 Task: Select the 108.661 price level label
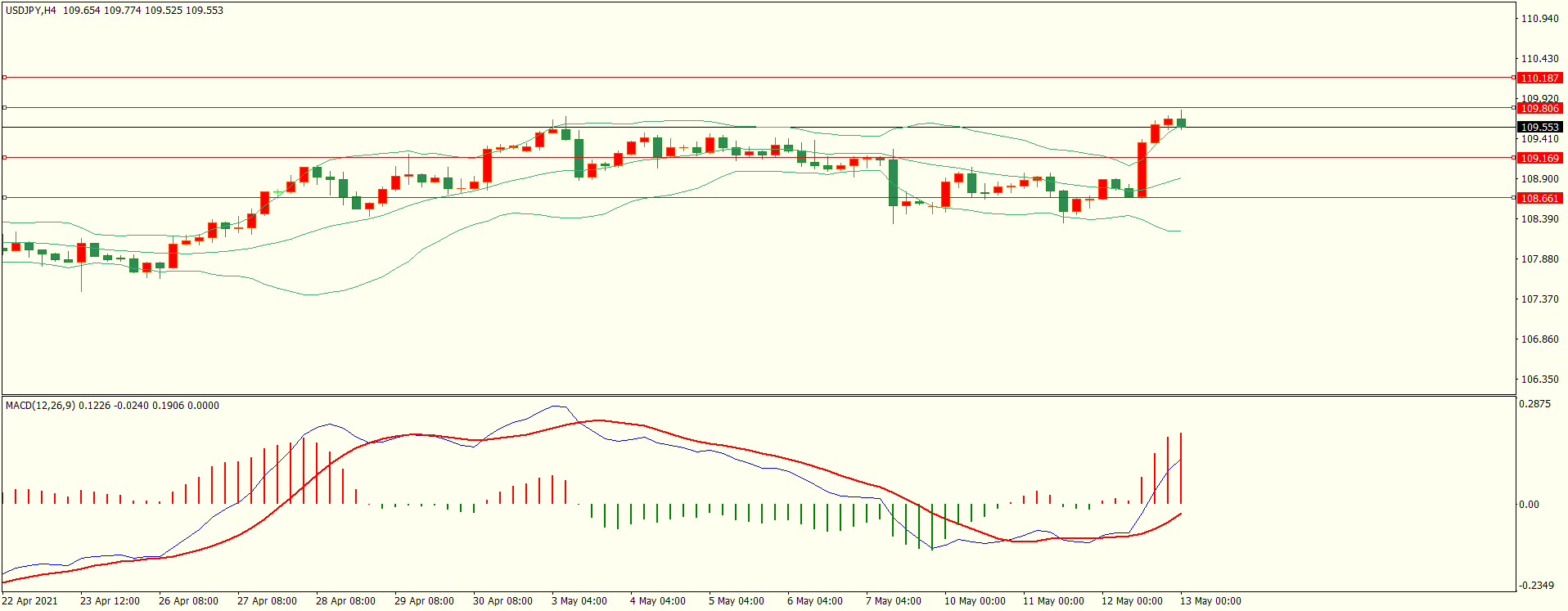(1539, 198)
